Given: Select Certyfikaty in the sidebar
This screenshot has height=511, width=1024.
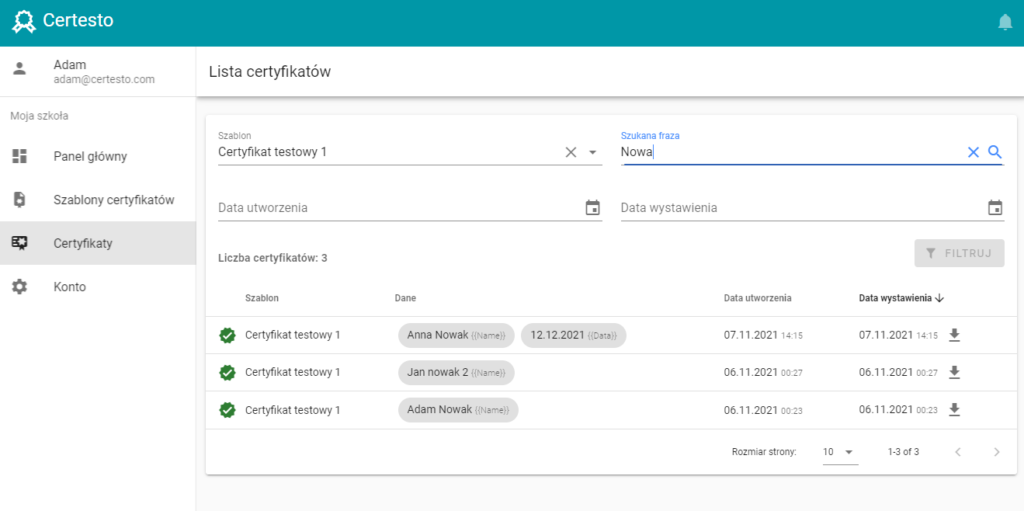Looking at the screenshot, I should [98, 243].
